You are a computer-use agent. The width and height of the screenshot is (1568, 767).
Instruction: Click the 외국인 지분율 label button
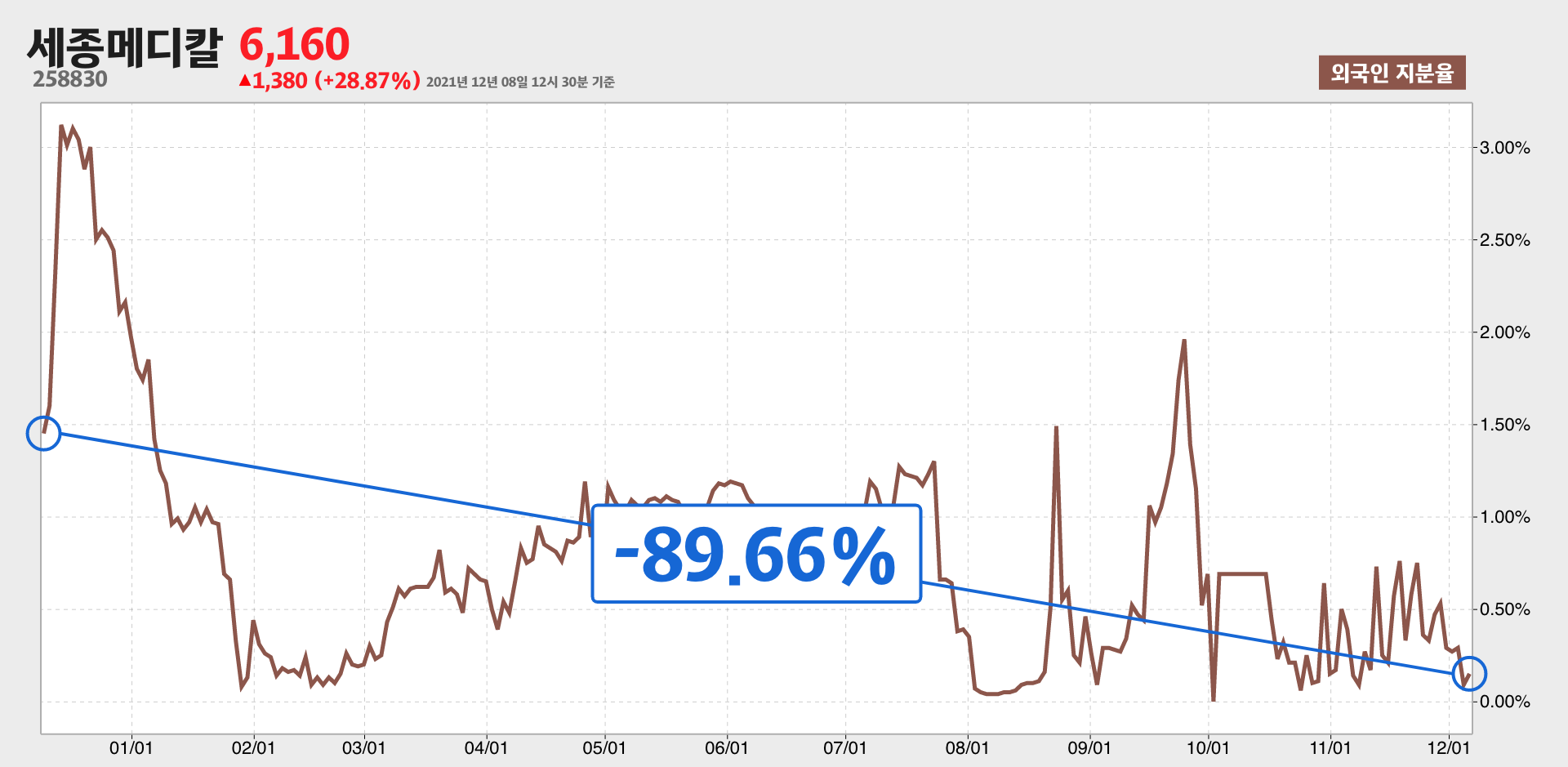click(x=1392, y=73)
